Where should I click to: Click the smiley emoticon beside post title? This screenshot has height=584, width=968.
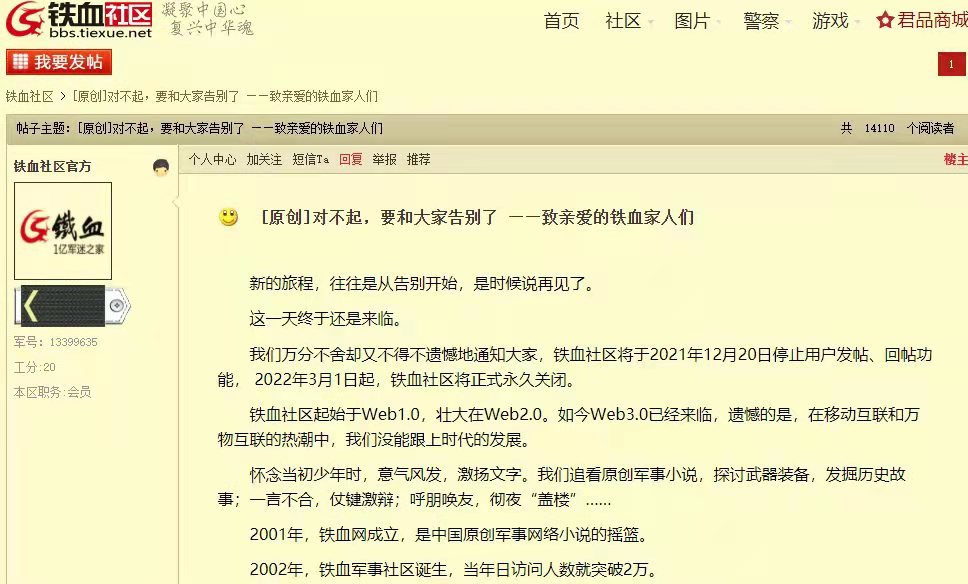coord(228,217)
